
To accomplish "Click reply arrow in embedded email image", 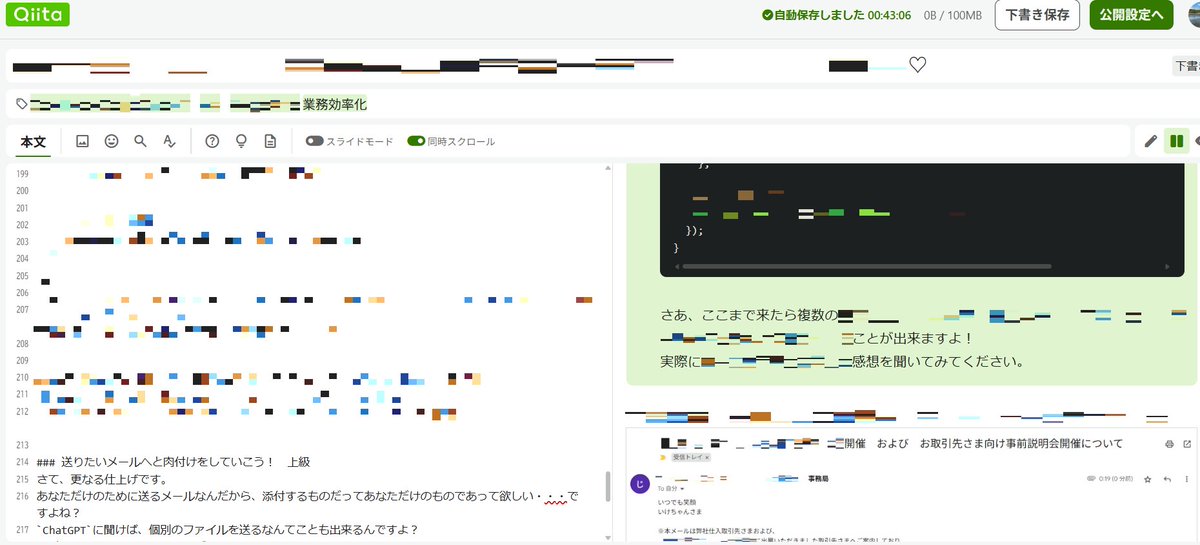I will [x=1167, y=480].
